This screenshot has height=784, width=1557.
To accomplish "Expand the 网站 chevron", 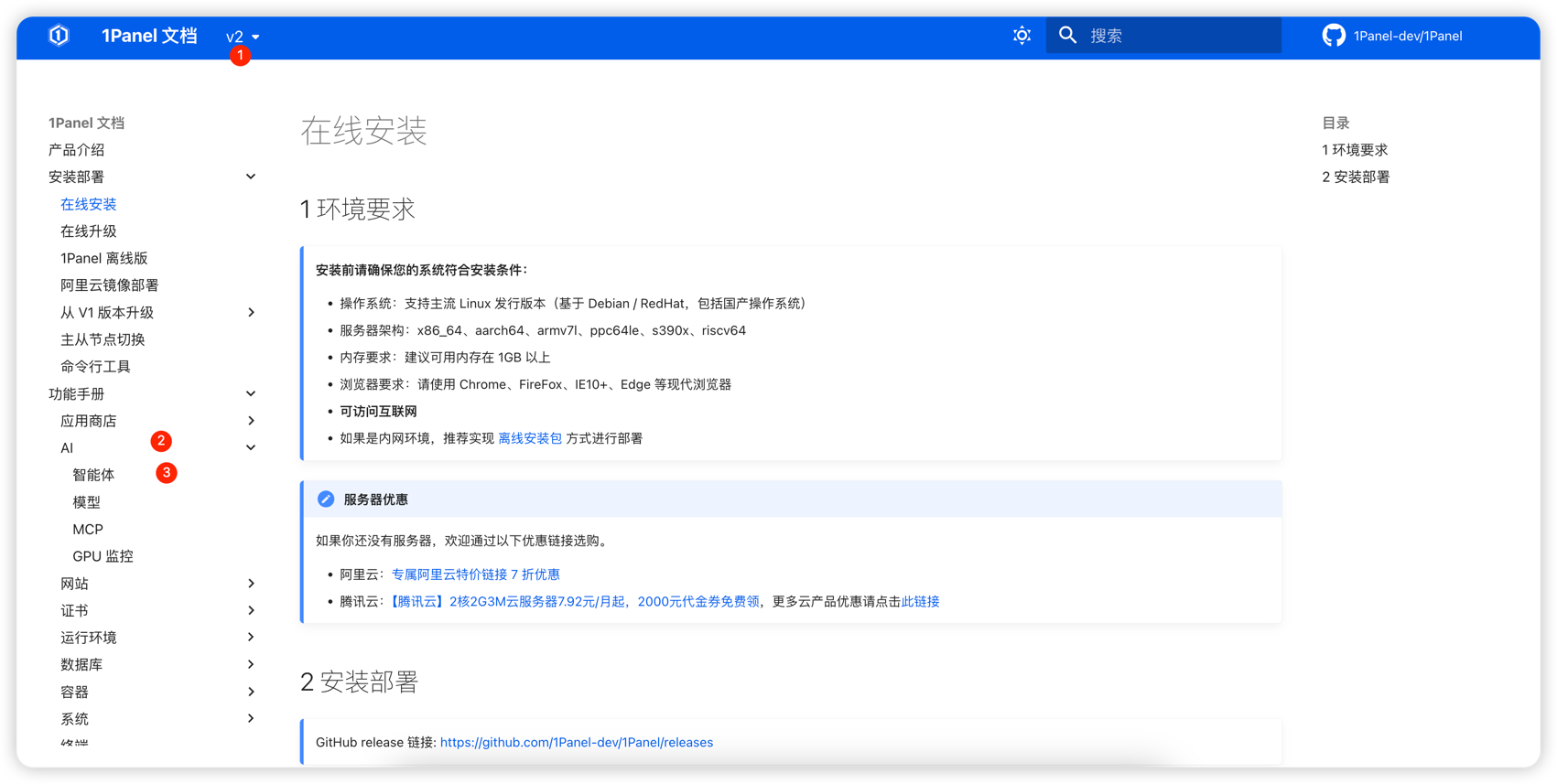I will (251, 584).
